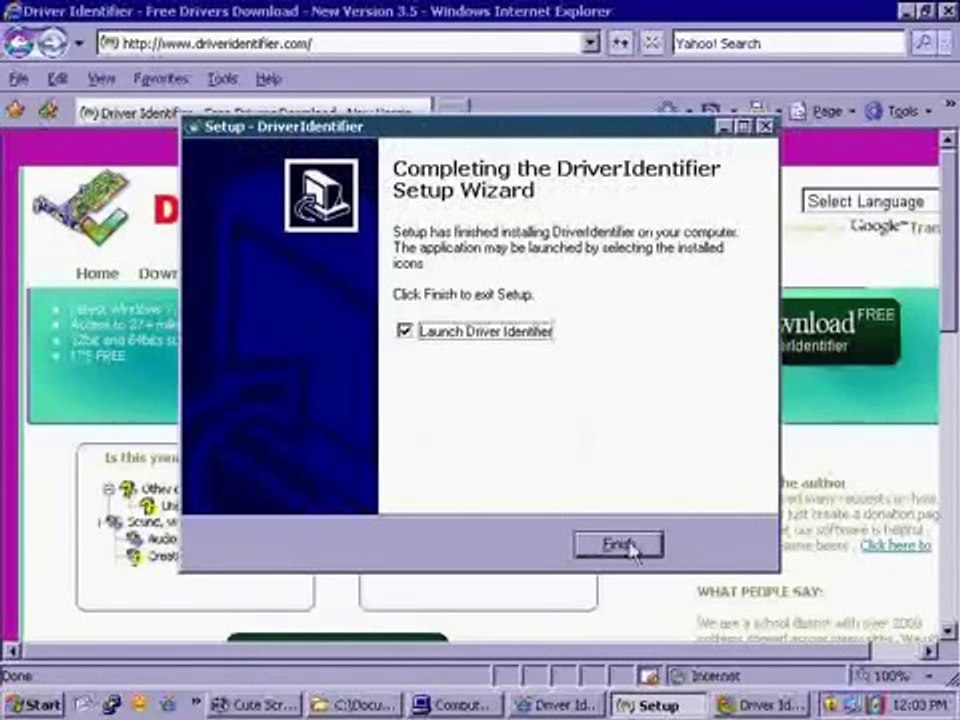
Task: Click the Stop loading button
Action: tap(651, 43)
